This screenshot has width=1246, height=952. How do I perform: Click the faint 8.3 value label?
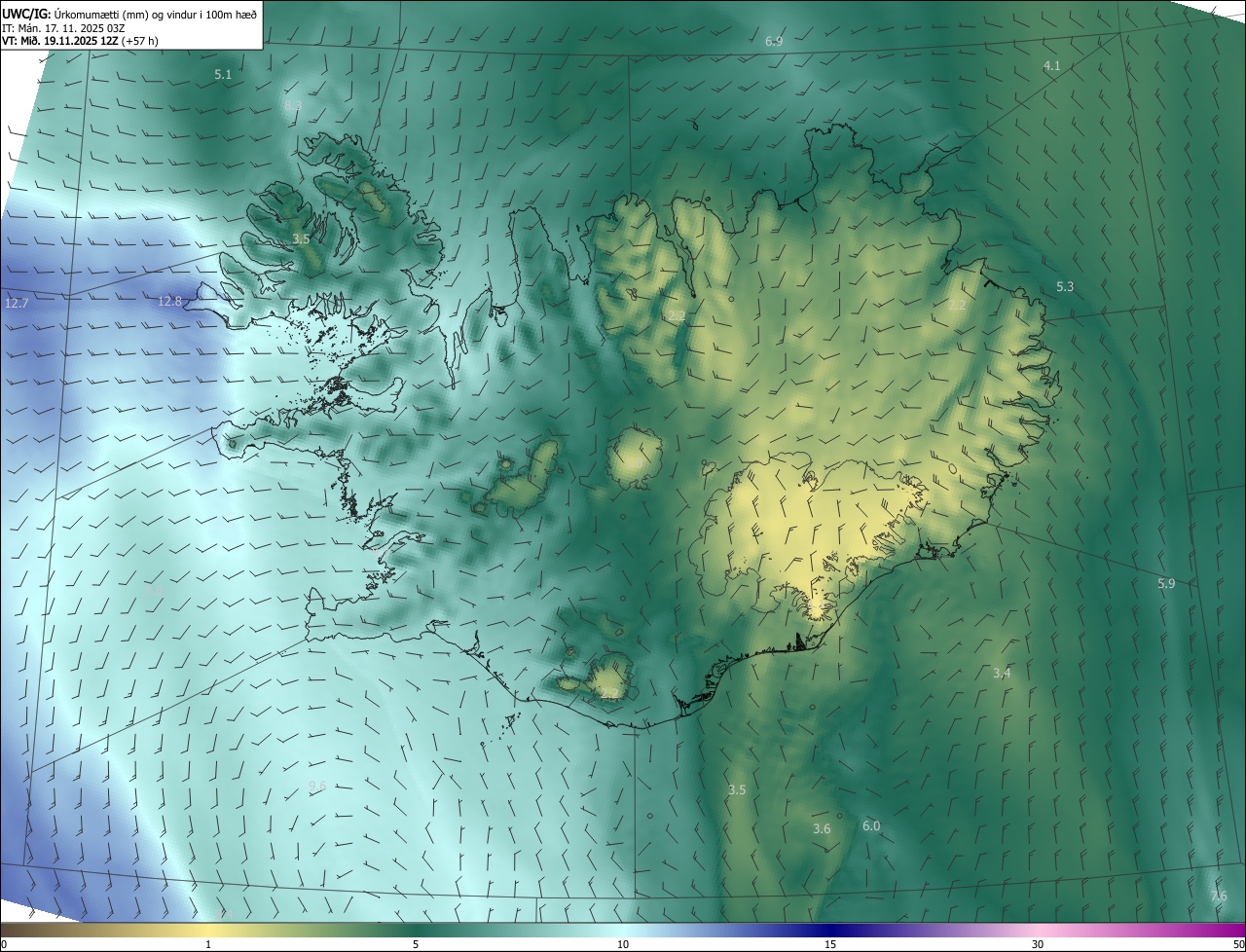pyautogui.click(x=293, y=105)
